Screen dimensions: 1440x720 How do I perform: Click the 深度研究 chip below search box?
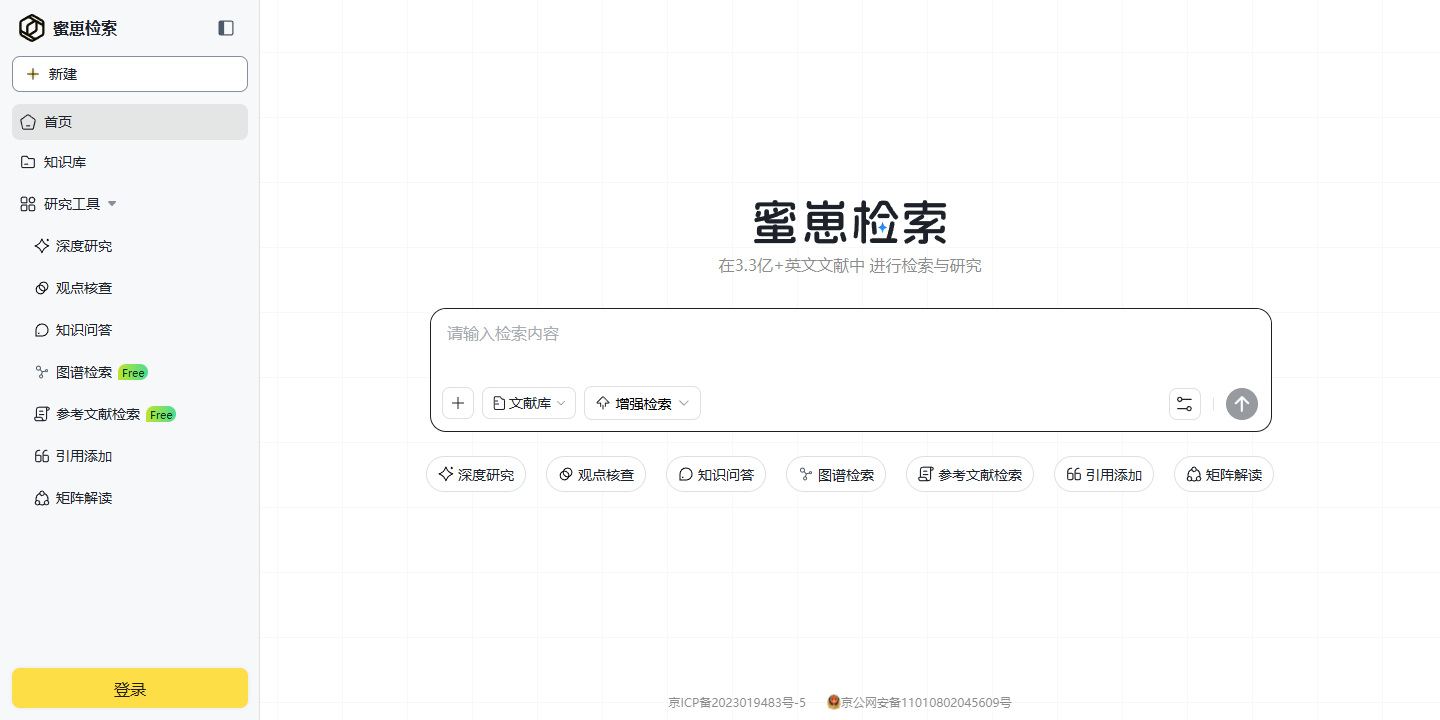[x=476, y=474]
